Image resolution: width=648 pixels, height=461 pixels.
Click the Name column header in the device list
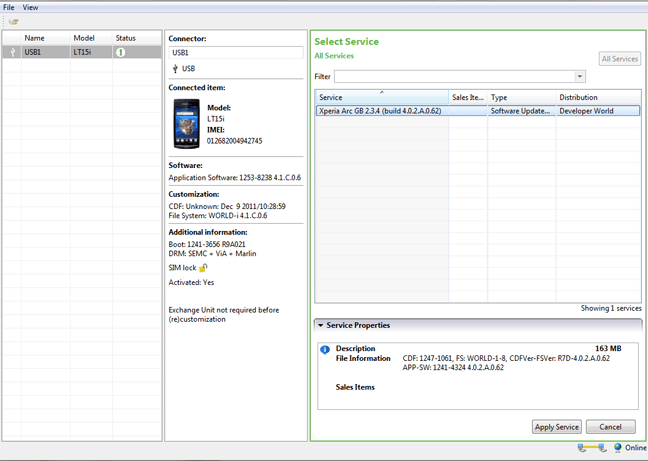pos(46,38)
